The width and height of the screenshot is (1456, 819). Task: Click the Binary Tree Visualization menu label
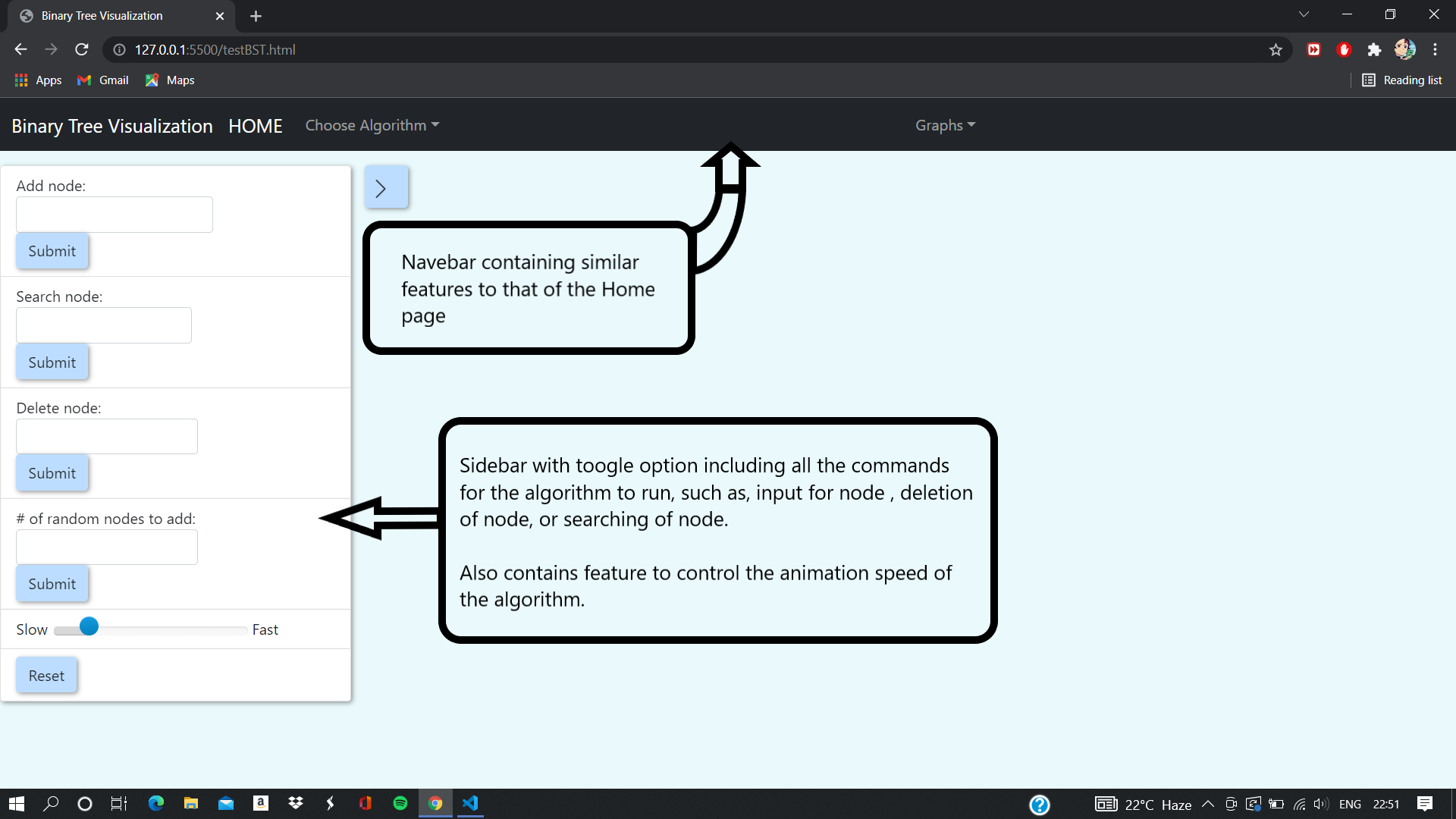click(112, 124)
